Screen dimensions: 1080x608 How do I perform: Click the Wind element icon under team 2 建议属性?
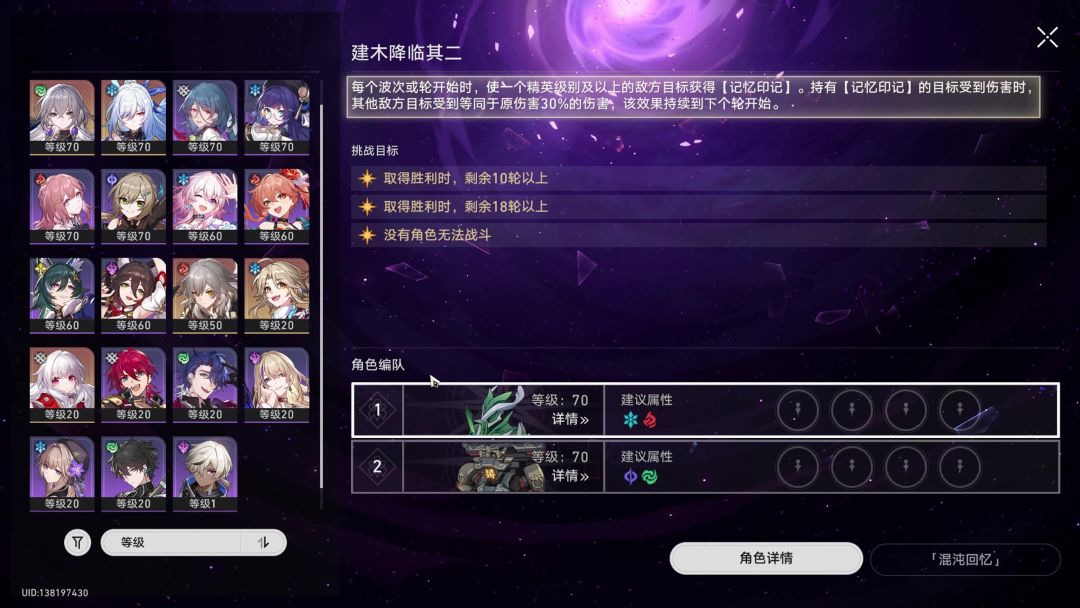[650, 476]
